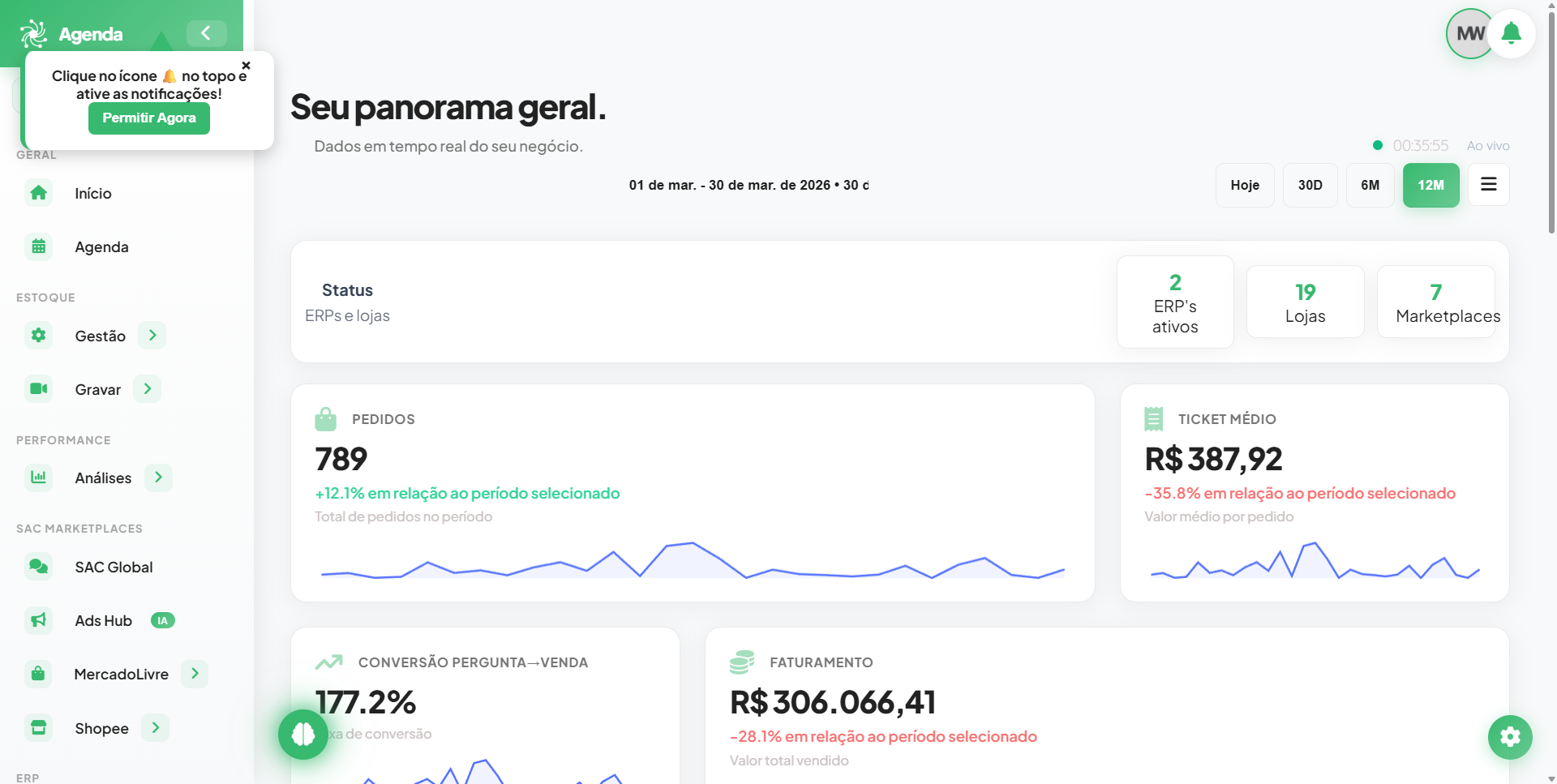Open the hamburger options menu
This screenshot has width=1557, height=784.
(x=1488, y=184)
